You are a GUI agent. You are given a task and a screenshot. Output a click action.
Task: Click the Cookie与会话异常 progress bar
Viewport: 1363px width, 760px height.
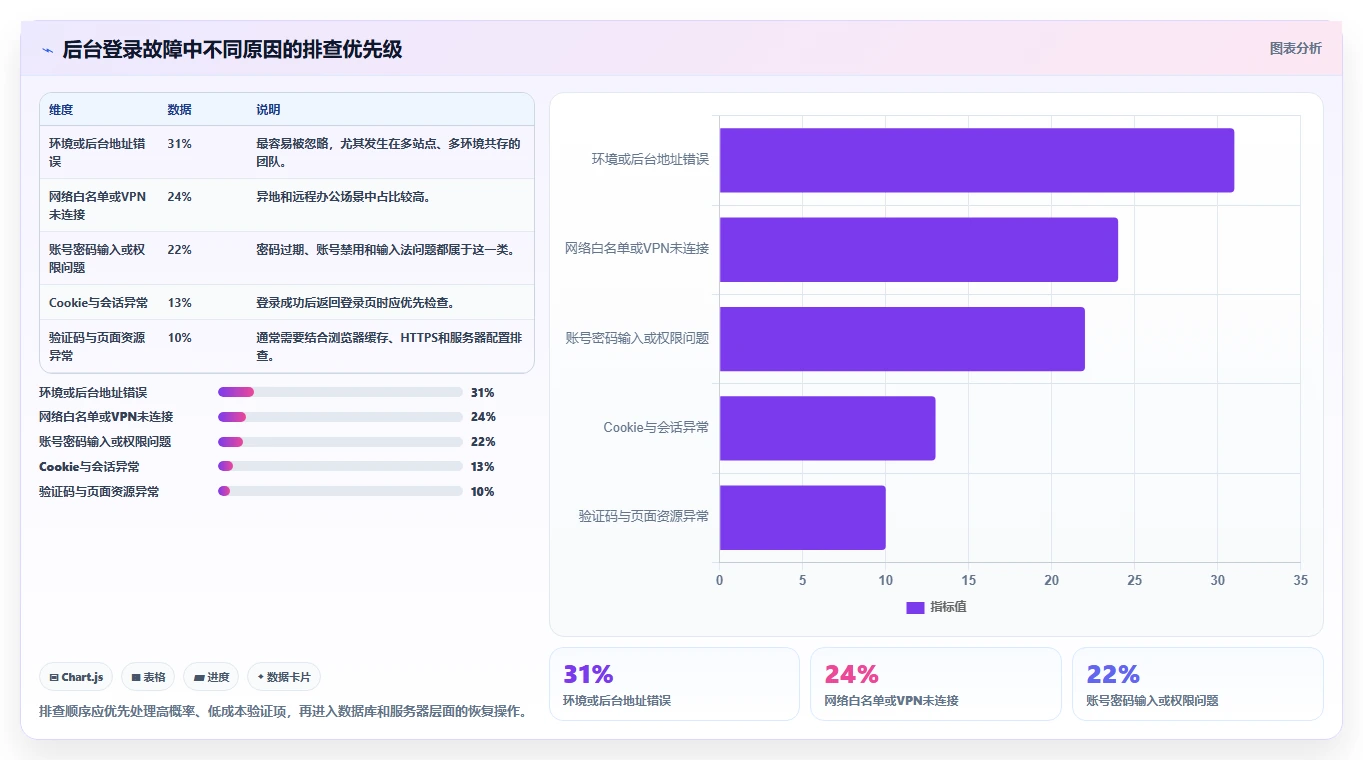coord(340,467)
